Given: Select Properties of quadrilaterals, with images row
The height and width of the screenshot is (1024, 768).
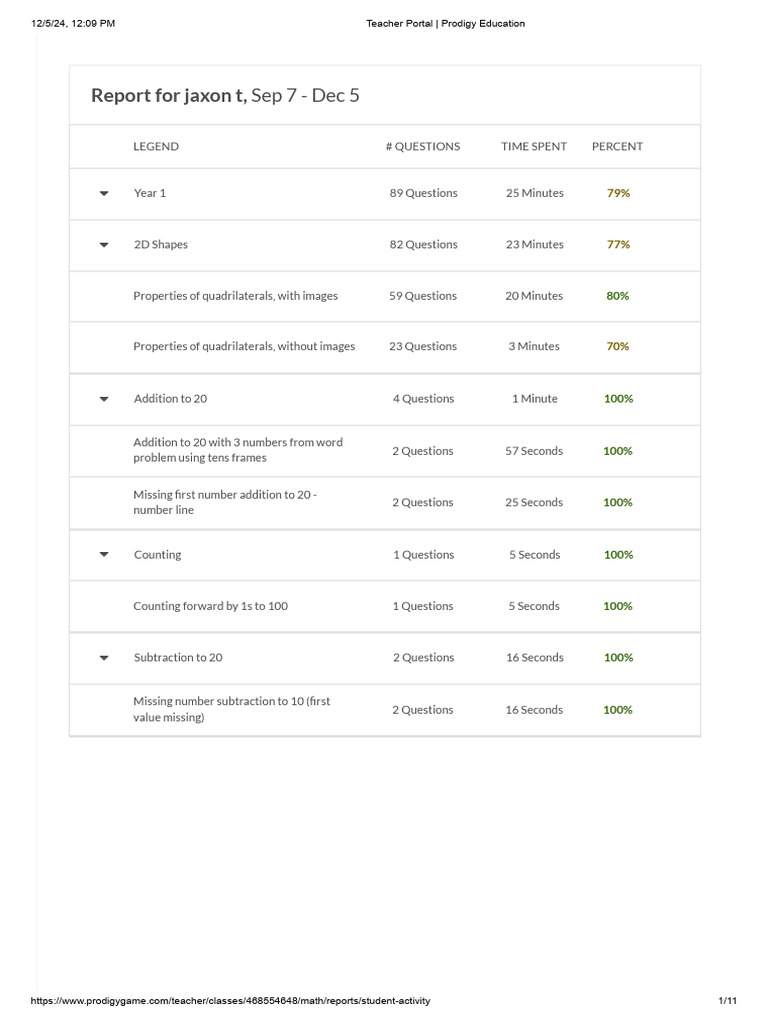Looking at the screenshot, I should click(236, 296).
